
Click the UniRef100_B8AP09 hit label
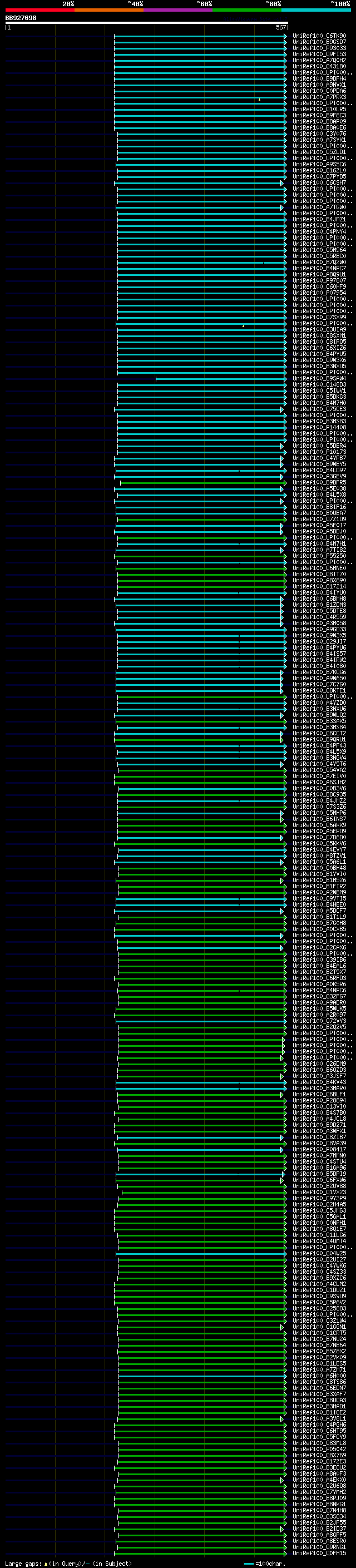319,121
